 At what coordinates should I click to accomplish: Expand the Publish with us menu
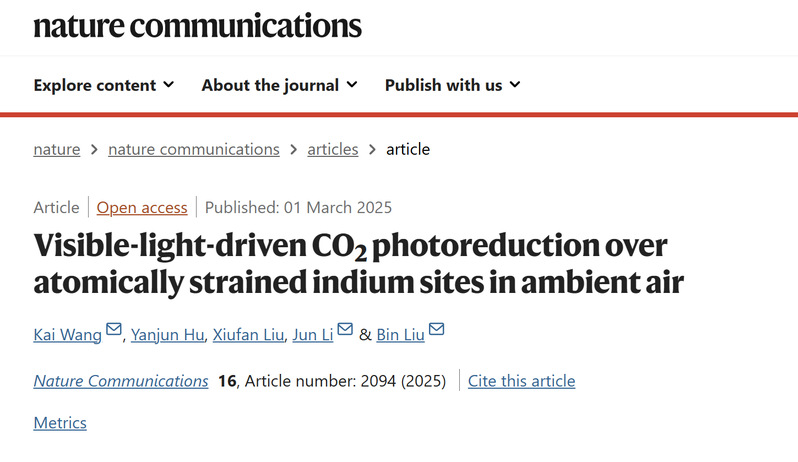pyautogui.click(x=452, y=85)
